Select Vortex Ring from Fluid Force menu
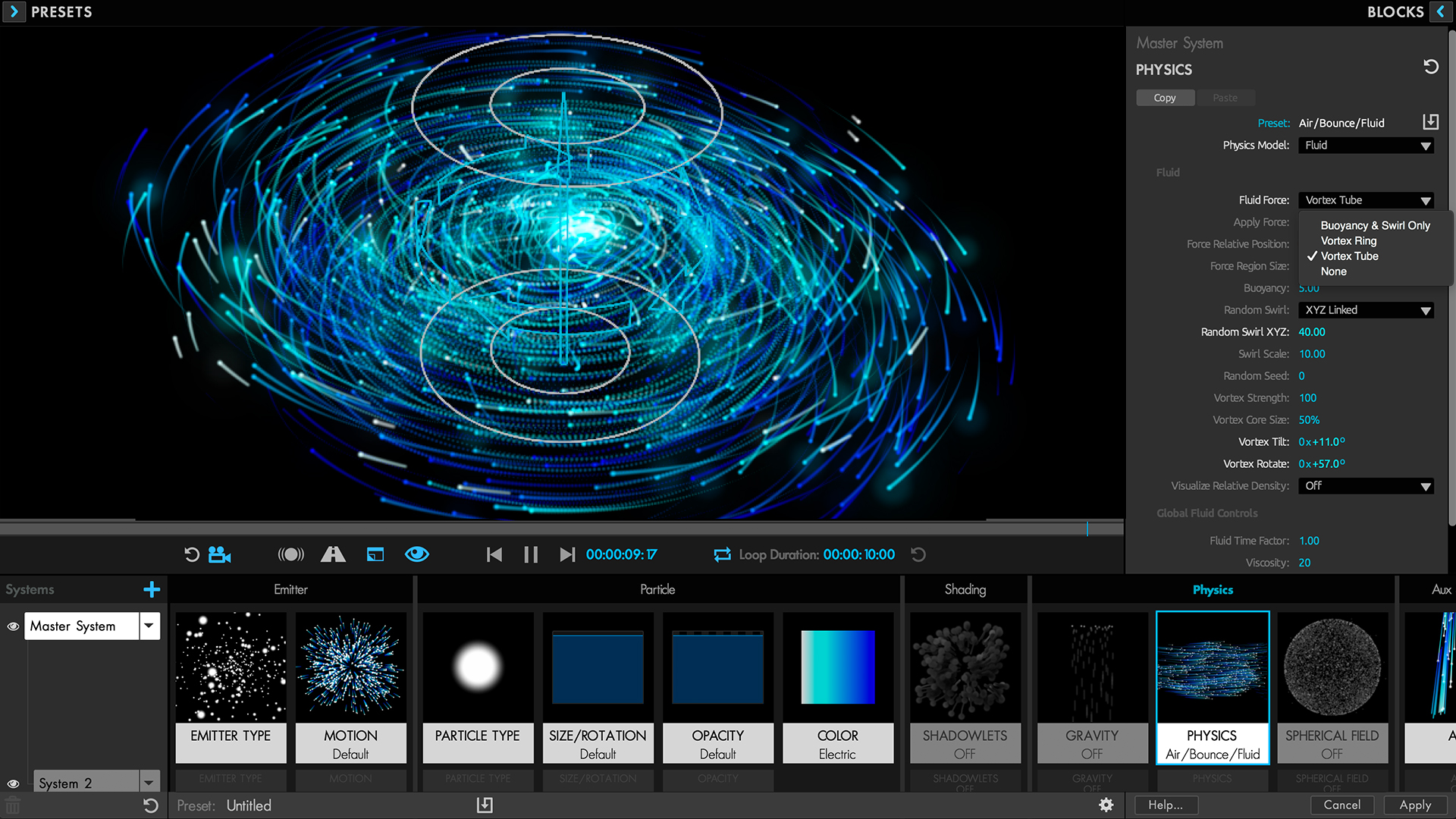Screen dimensions: 1456x819 point(1348,241)
